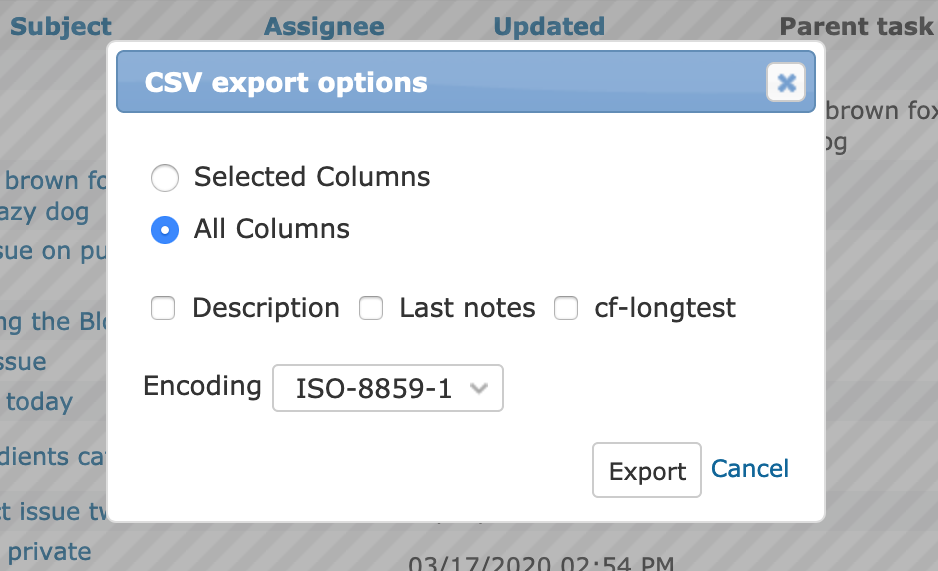The image size is (938, 571).
Task: Open the 'brown fox' parent task link
Action: (881, 112)
